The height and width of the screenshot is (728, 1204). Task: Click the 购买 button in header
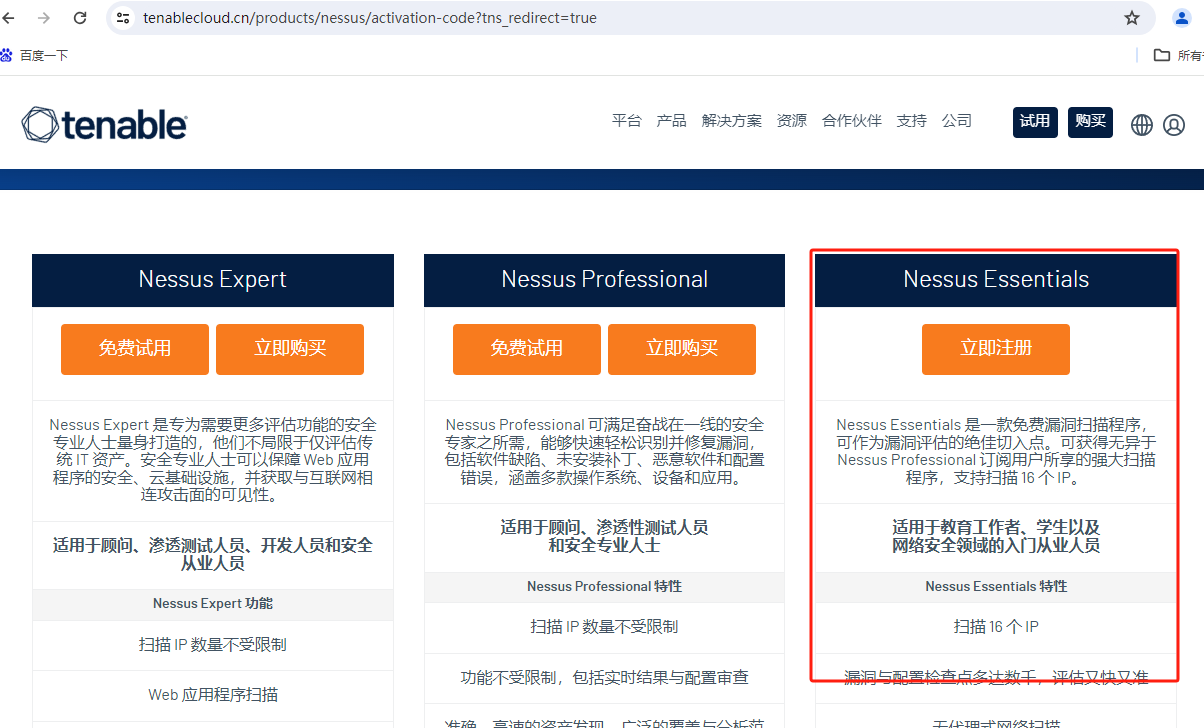click(x=1090, y=121)
